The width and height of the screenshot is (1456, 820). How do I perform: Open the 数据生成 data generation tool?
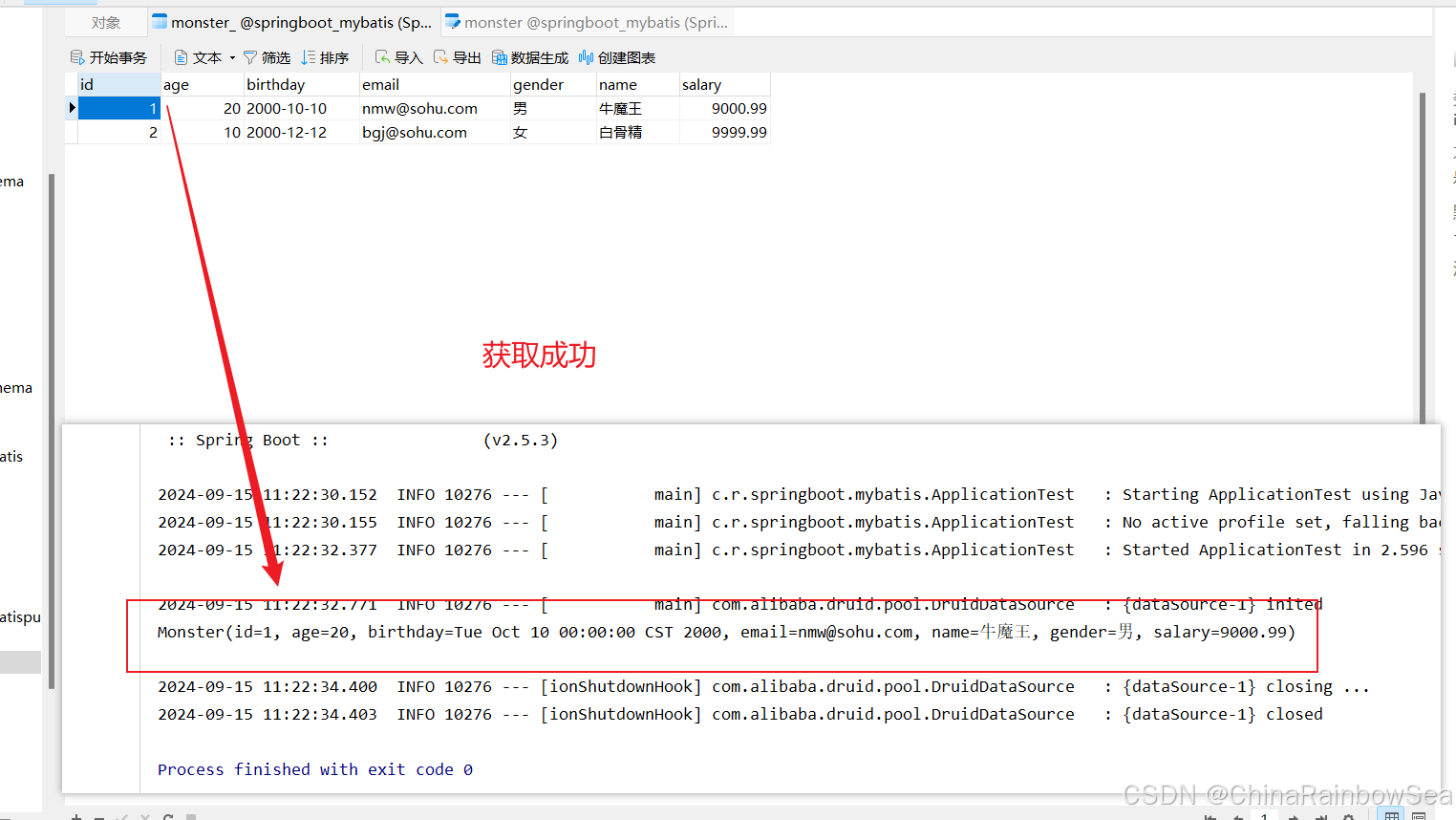click(x=500, y=58)
